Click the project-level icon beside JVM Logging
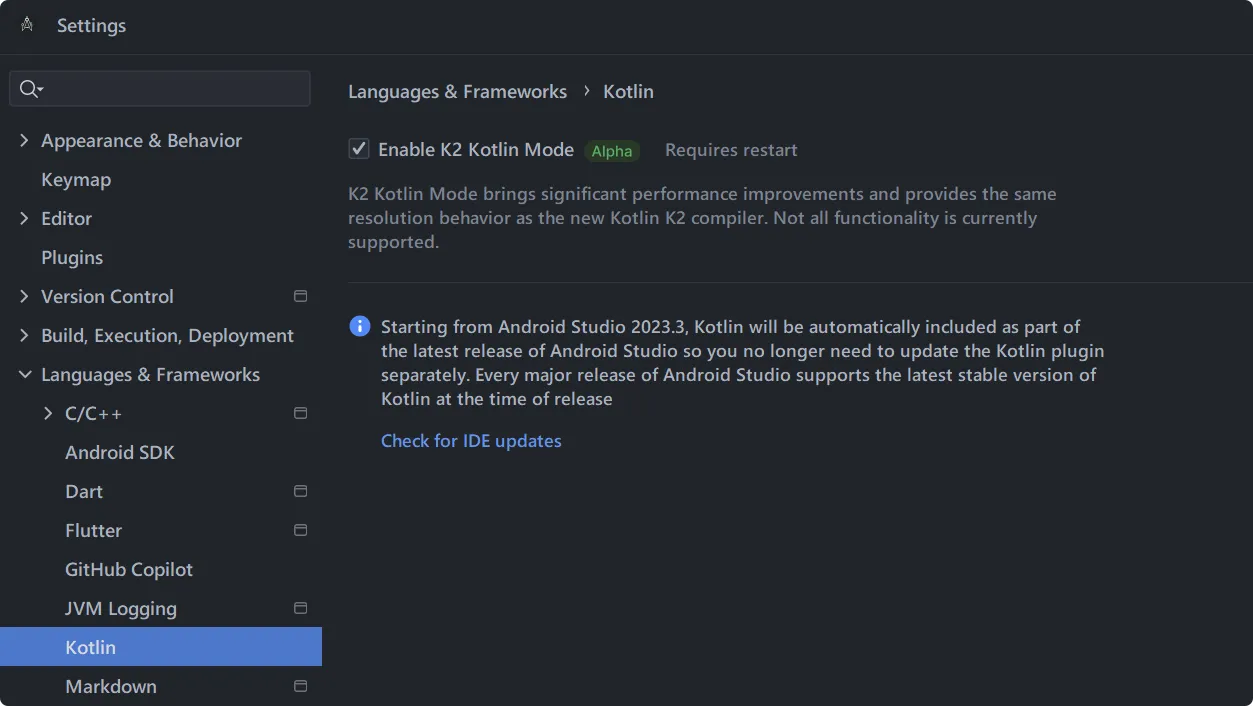 [300, 608]
